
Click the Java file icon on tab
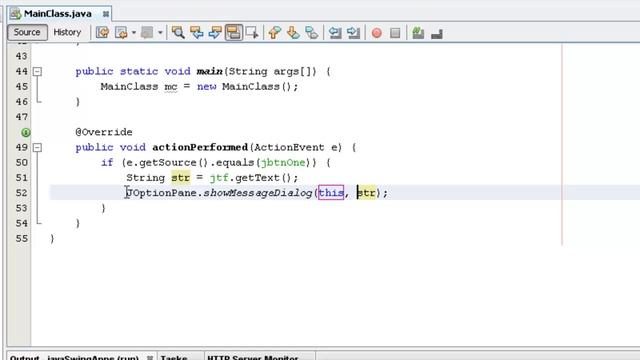16,14
